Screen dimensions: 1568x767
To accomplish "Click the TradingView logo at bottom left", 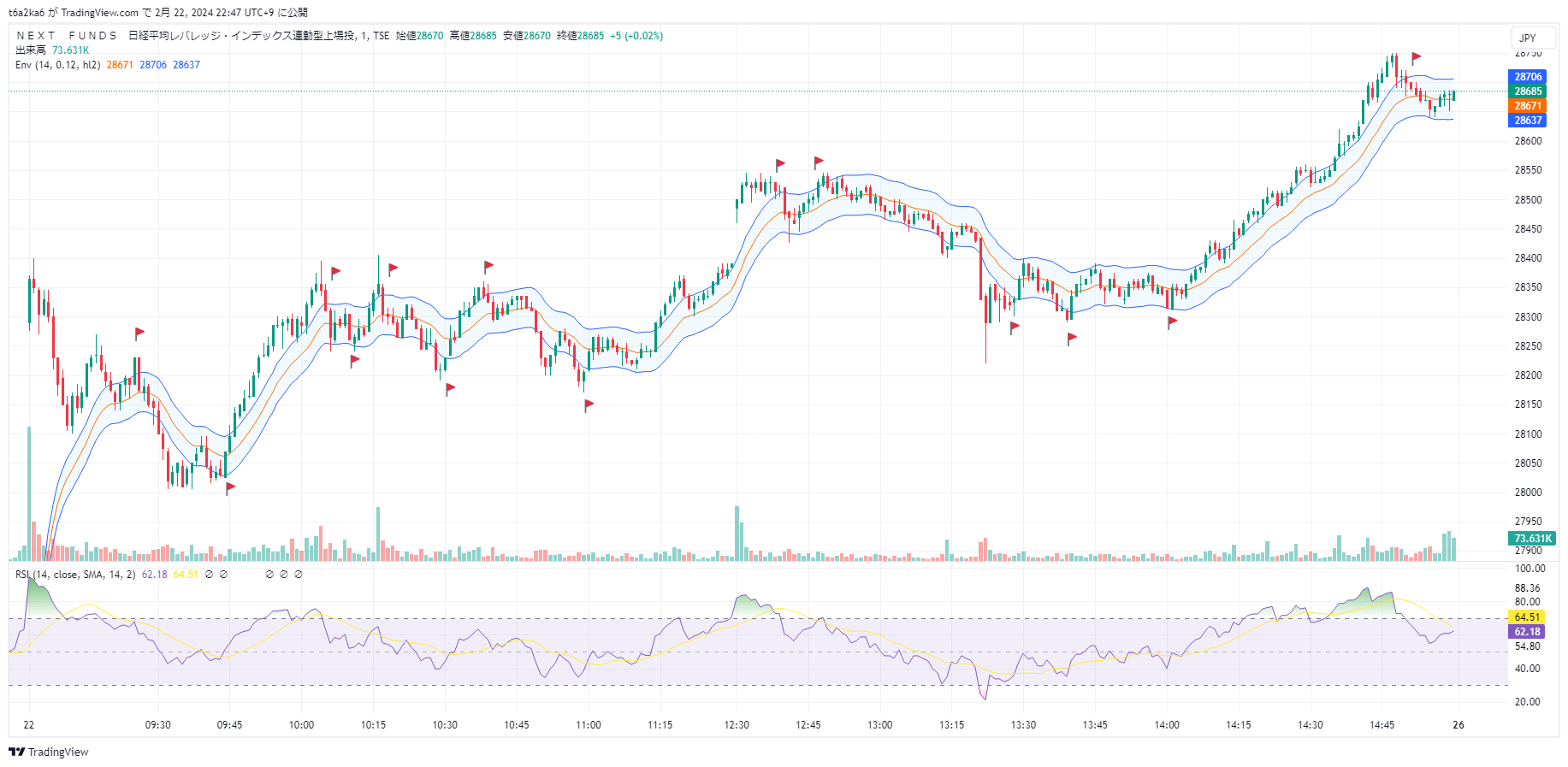I will [x=49, y=752].
